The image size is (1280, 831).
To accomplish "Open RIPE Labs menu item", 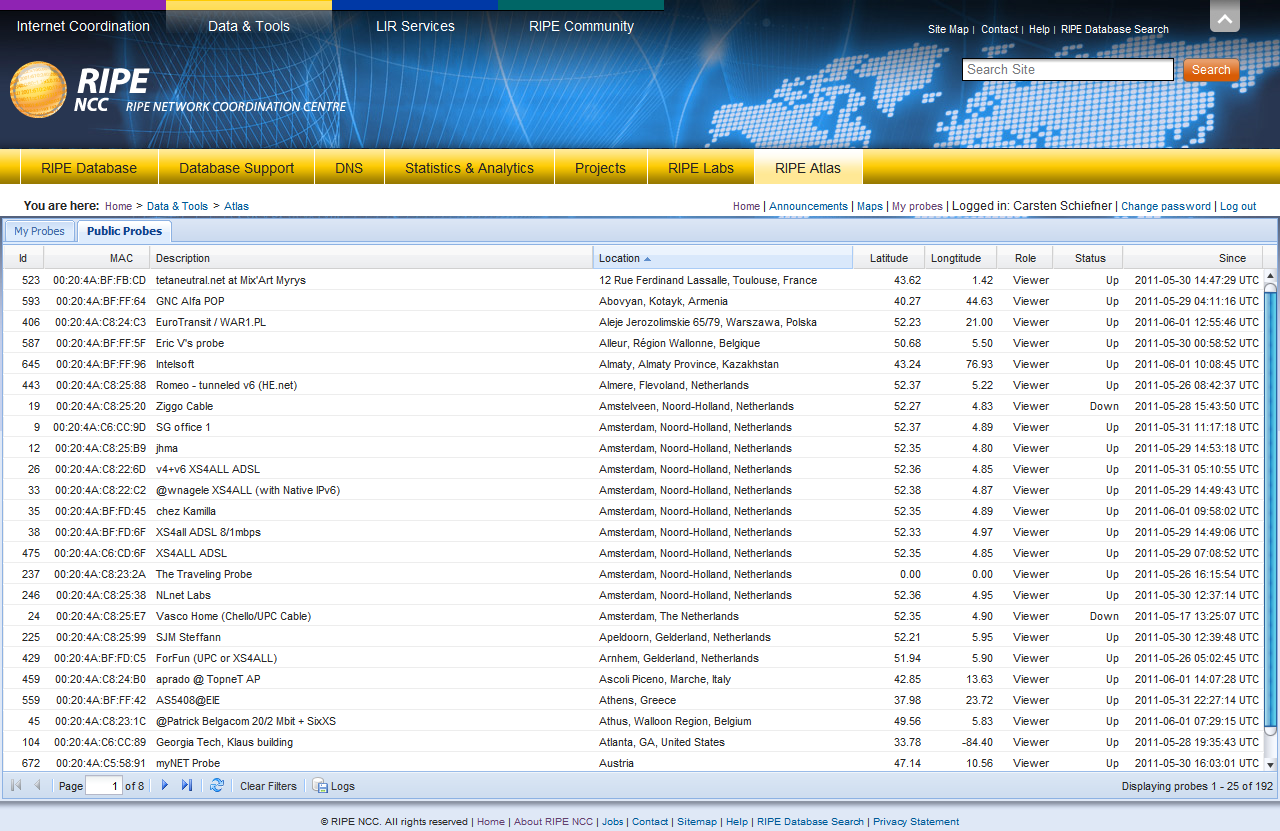I will 701,168.
